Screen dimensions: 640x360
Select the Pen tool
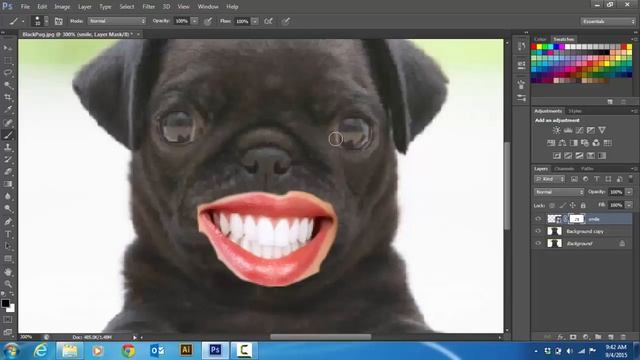[x=8, y=222]
